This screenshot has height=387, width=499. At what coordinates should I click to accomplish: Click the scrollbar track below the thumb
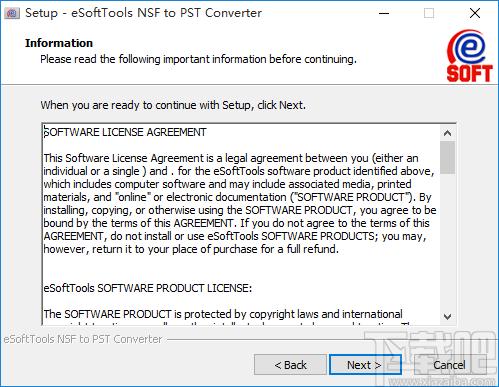pyautogui.click(x=447, y=242)
